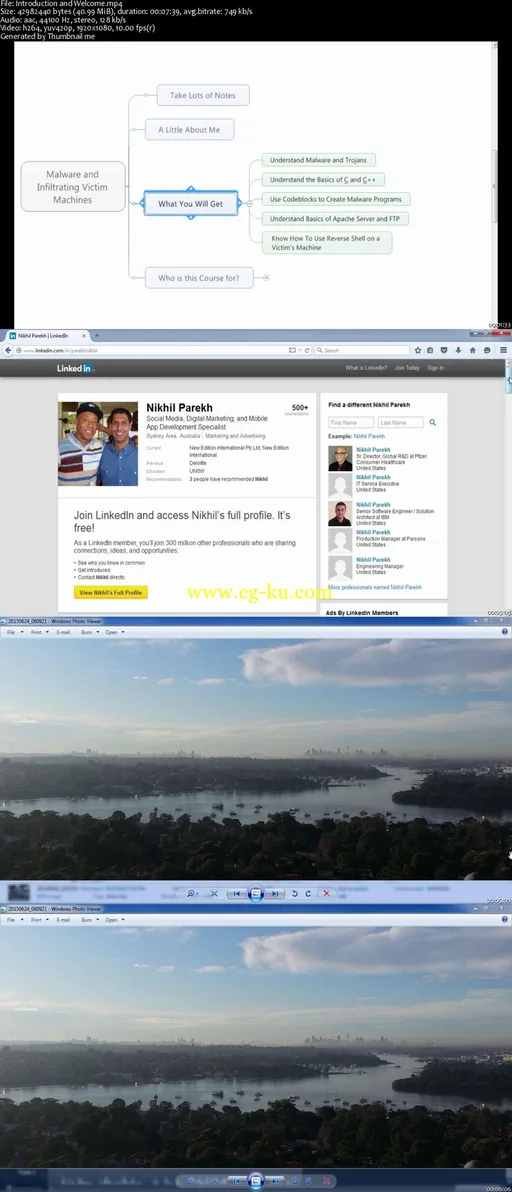The width and height of the screenshot is (512, 1192).
Task: Click Sign In on LinkedIn header
Action: click(x=435, y=368)
